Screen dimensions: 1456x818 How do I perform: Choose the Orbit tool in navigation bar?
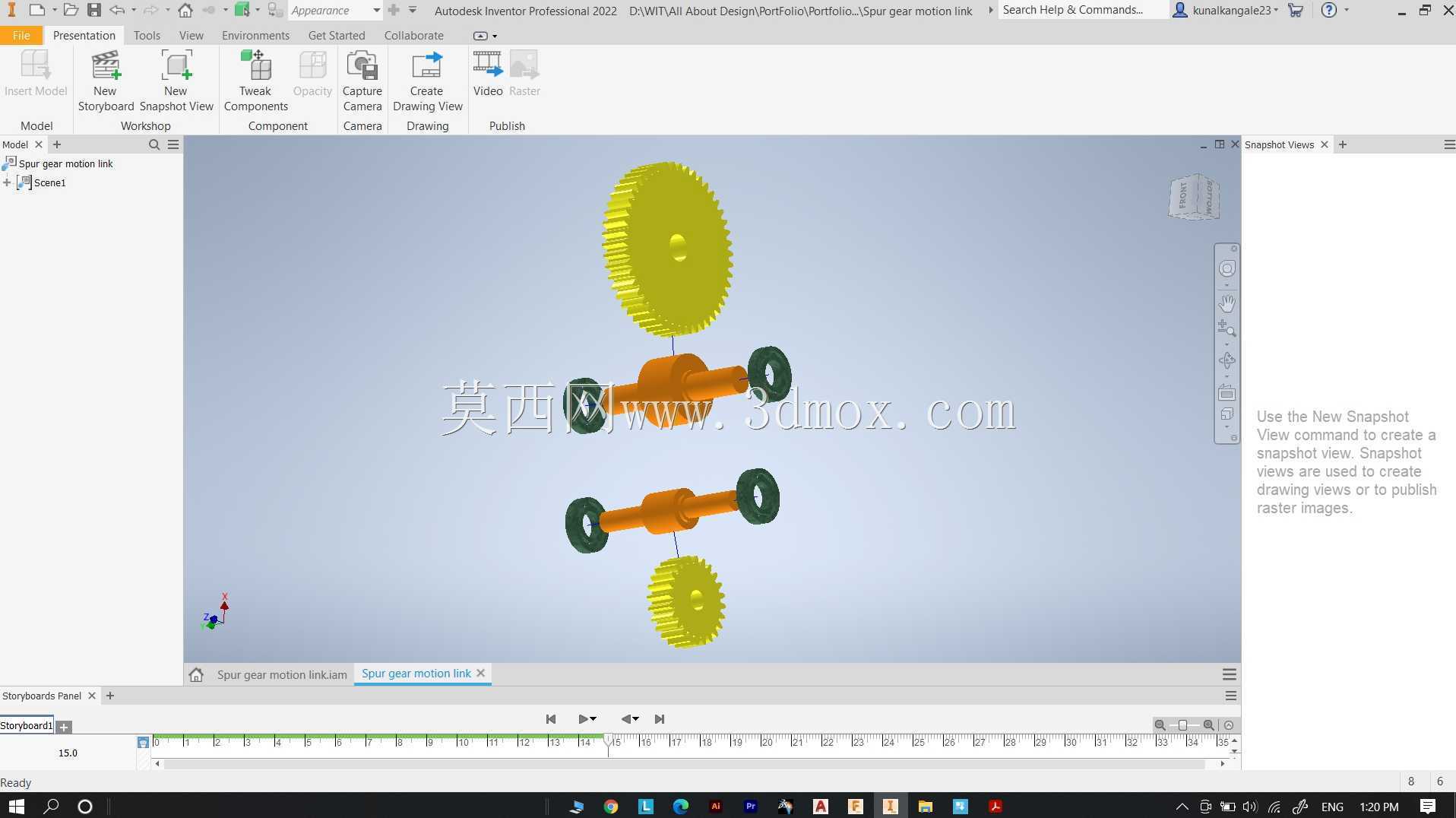[x=1227, y=360]
